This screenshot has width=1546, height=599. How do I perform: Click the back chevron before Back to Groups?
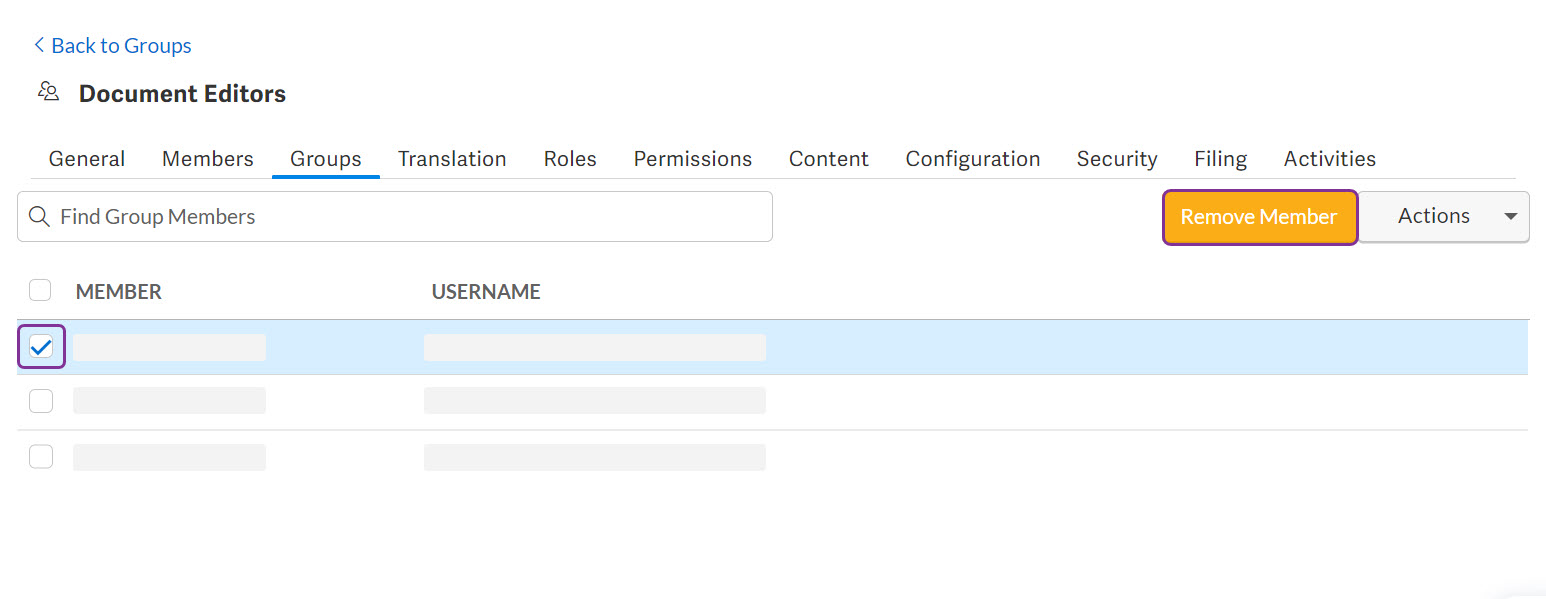tap(37, 45)
